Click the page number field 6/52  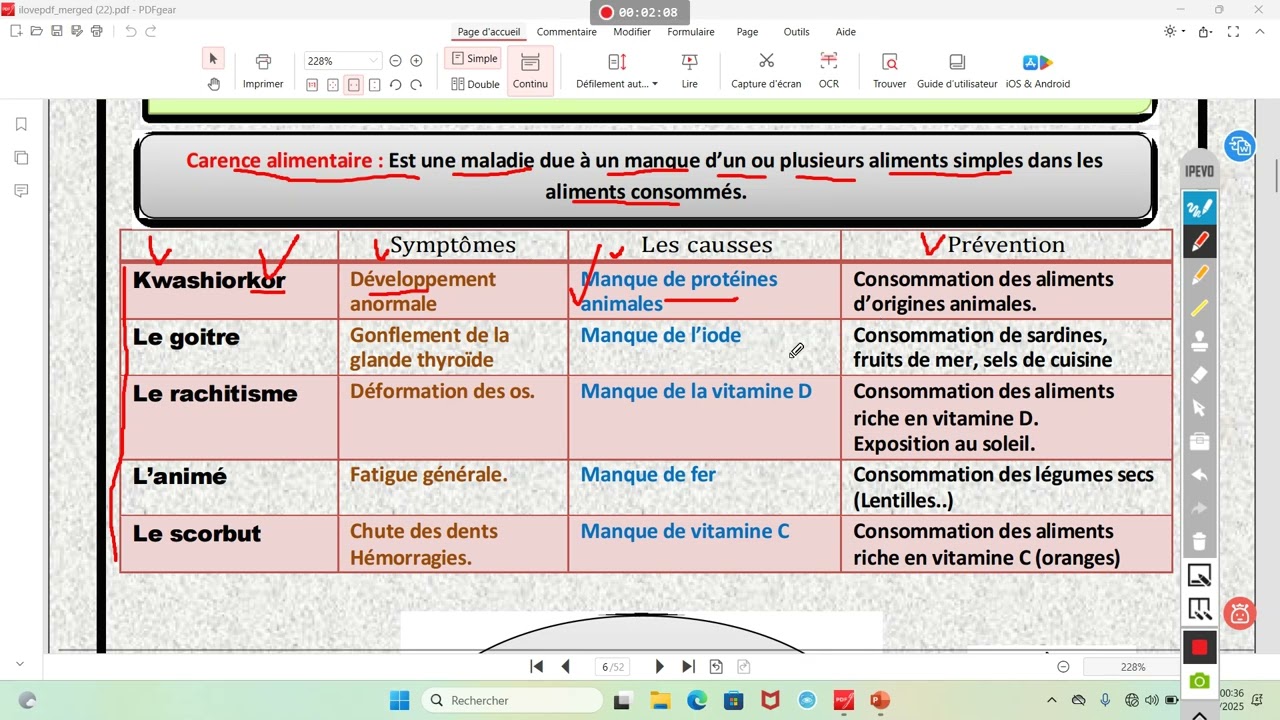612,667
